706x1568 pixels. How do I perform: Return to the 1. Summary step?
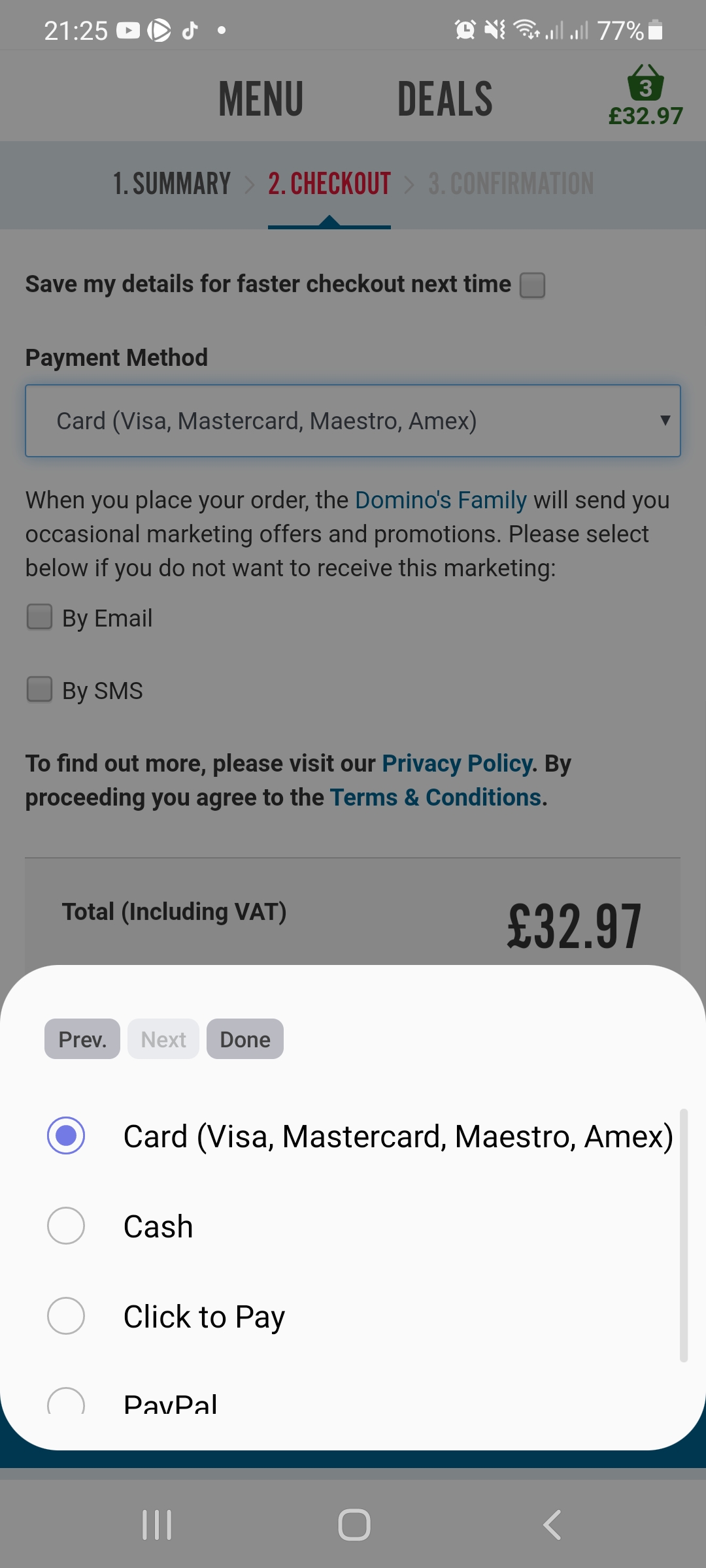[x=172, y=184]
